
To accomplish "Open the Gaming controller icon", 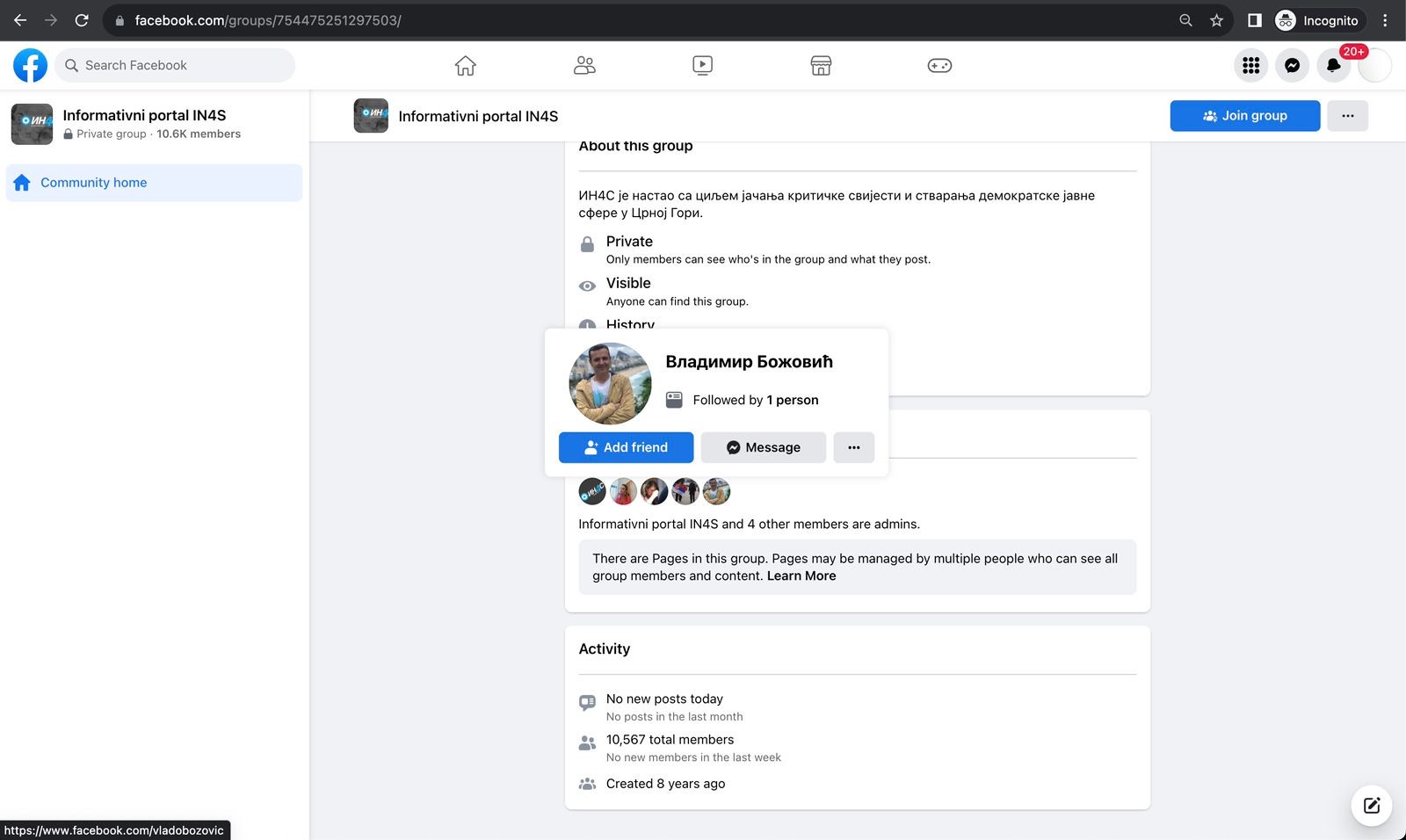I will (x=939, y=65).
